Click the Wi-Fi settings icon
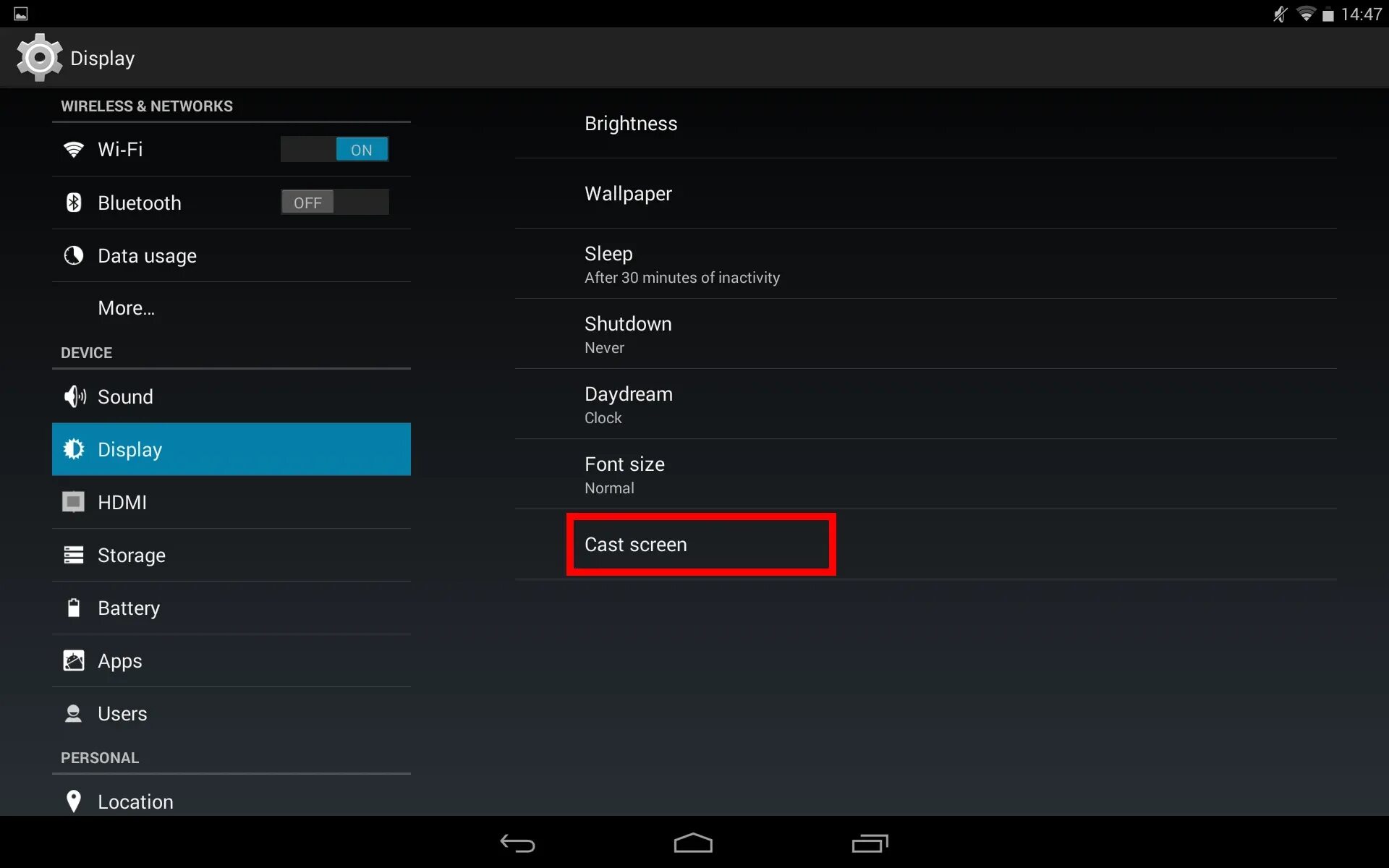 (76, 149)
